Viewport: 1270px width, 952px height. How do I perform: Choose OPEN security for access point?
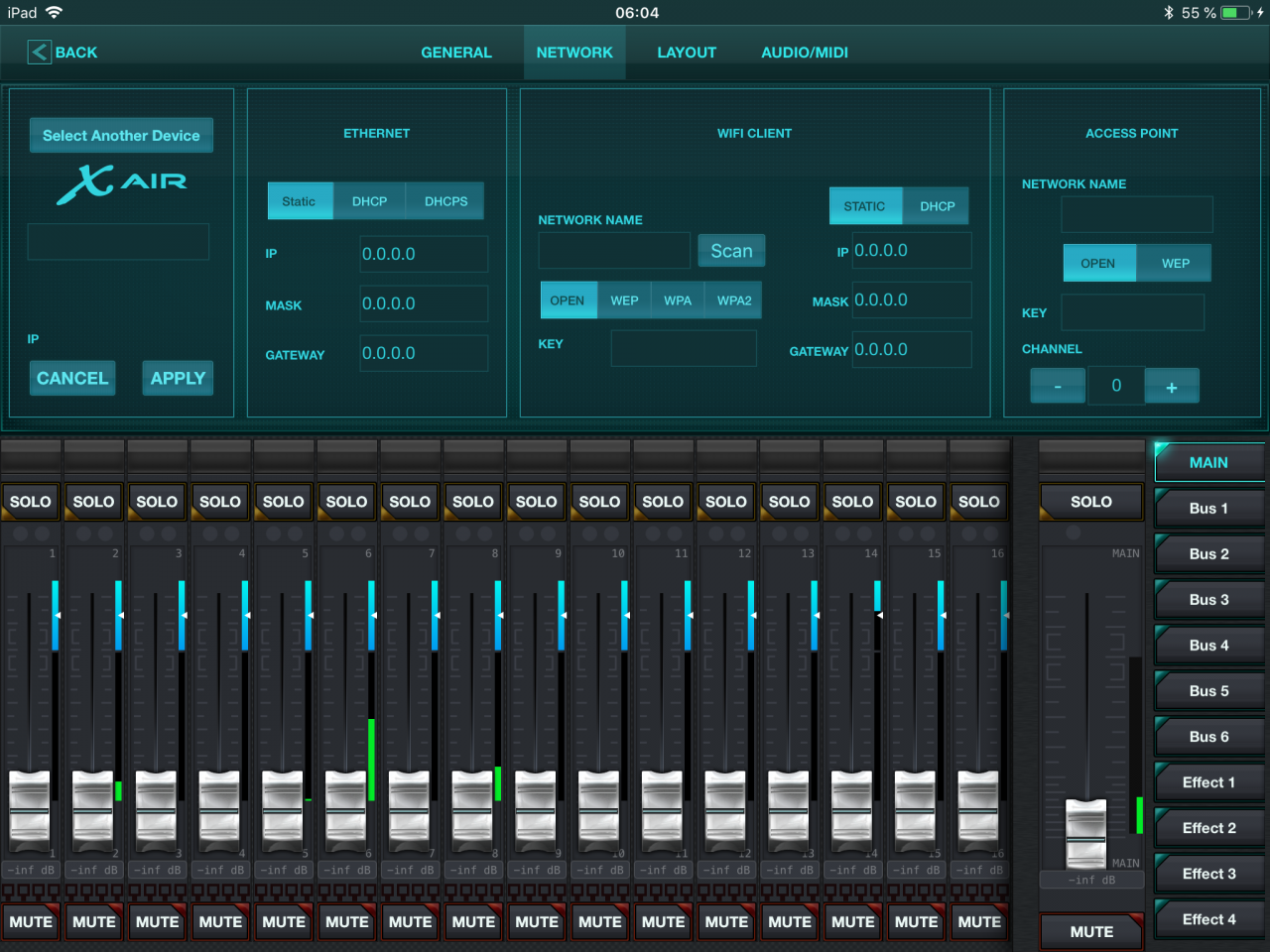click(1098, 263)
